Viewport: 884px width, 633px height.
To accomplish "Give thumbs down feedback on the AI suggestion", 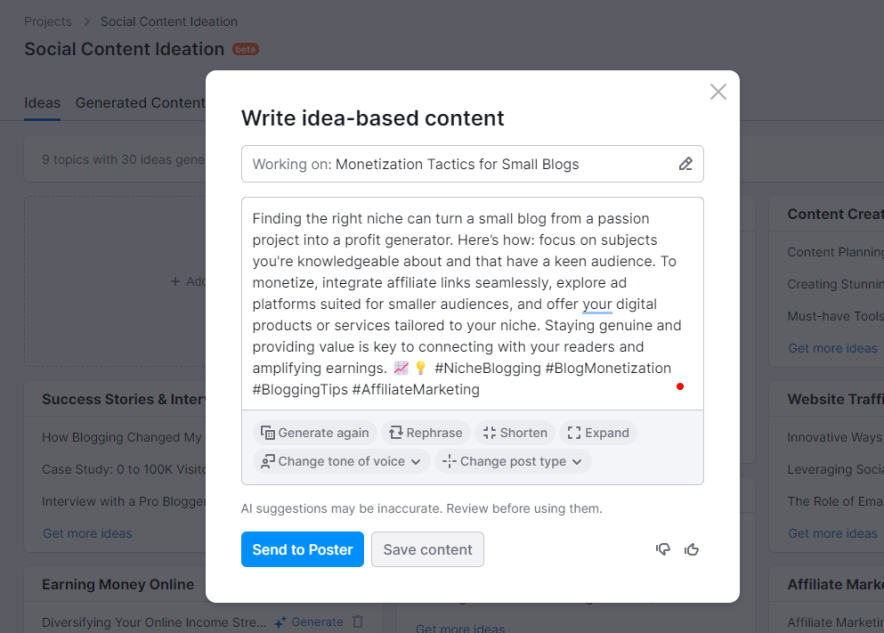I will pos(663,549).
